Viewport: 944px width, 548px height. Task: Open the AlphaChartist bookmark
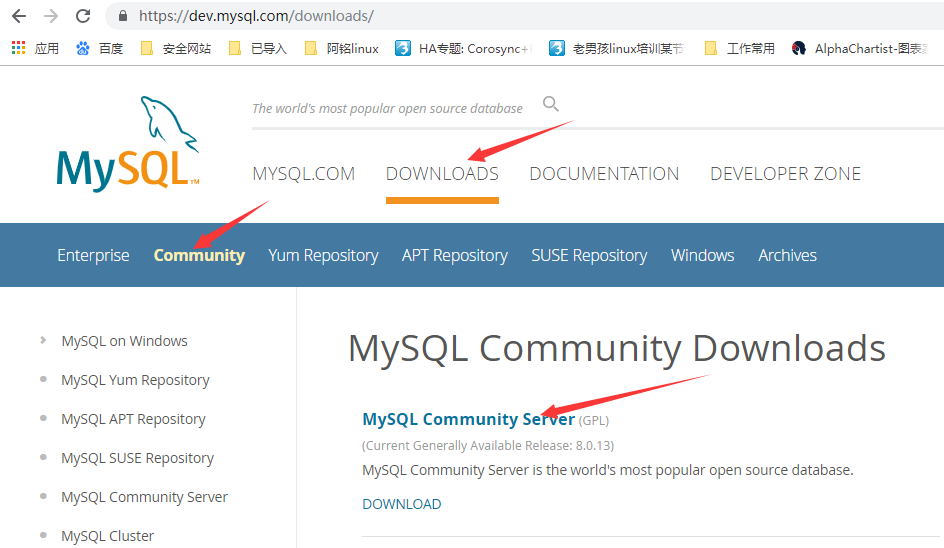[860, 48]
